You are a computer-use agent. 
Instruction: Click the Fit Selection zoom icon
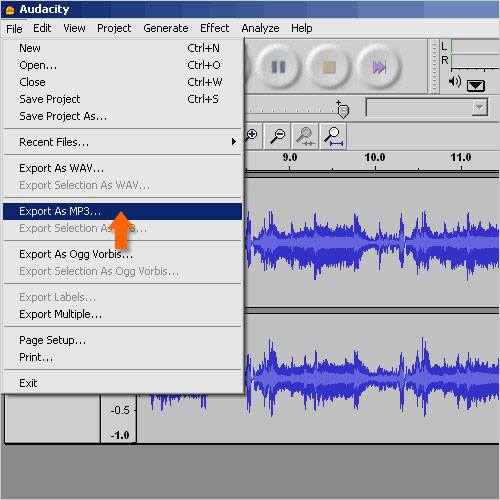[305, 136]
